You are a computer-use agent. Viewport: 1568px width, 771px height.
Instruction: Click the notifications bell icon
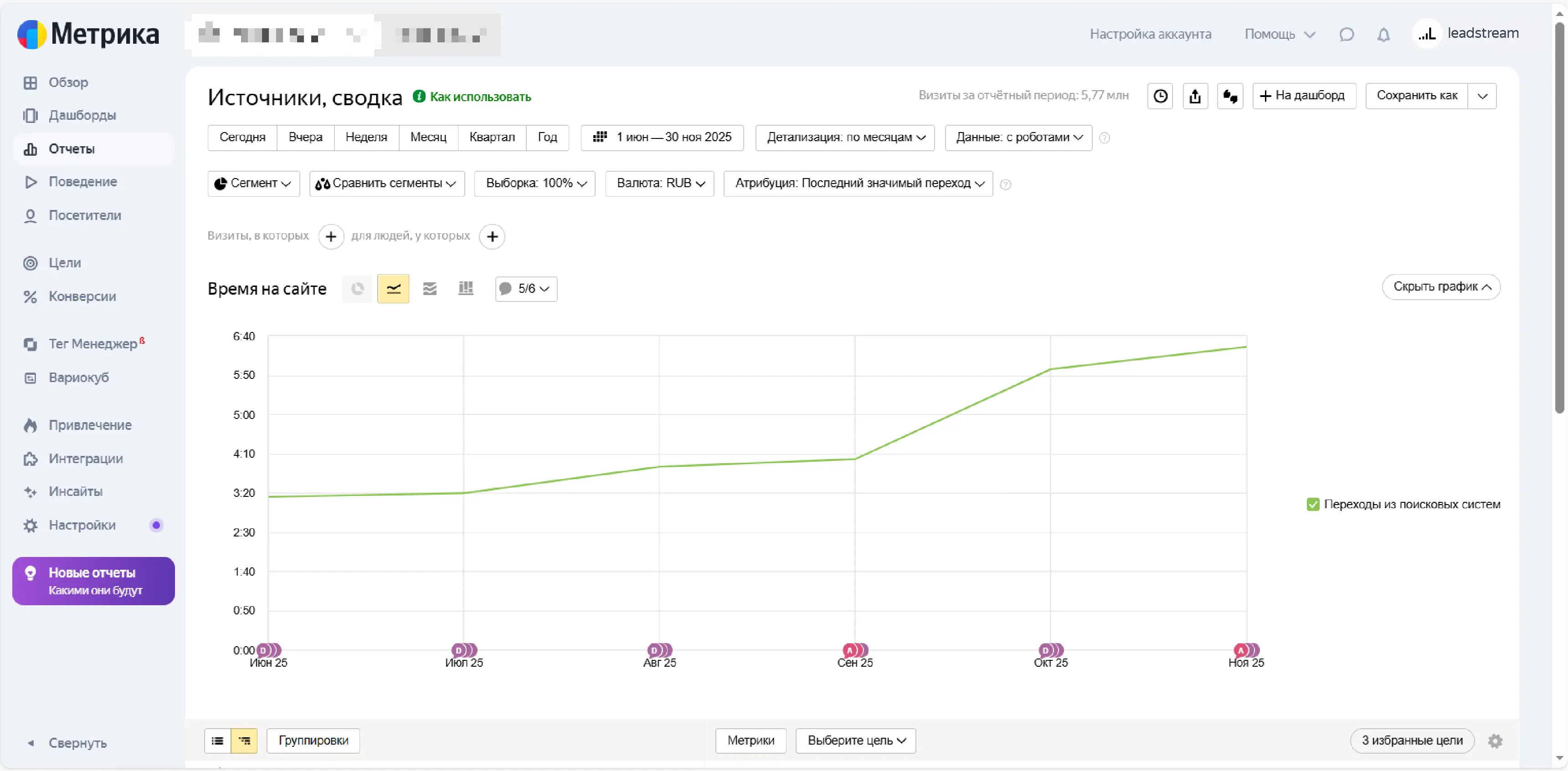click(1383, 35)
